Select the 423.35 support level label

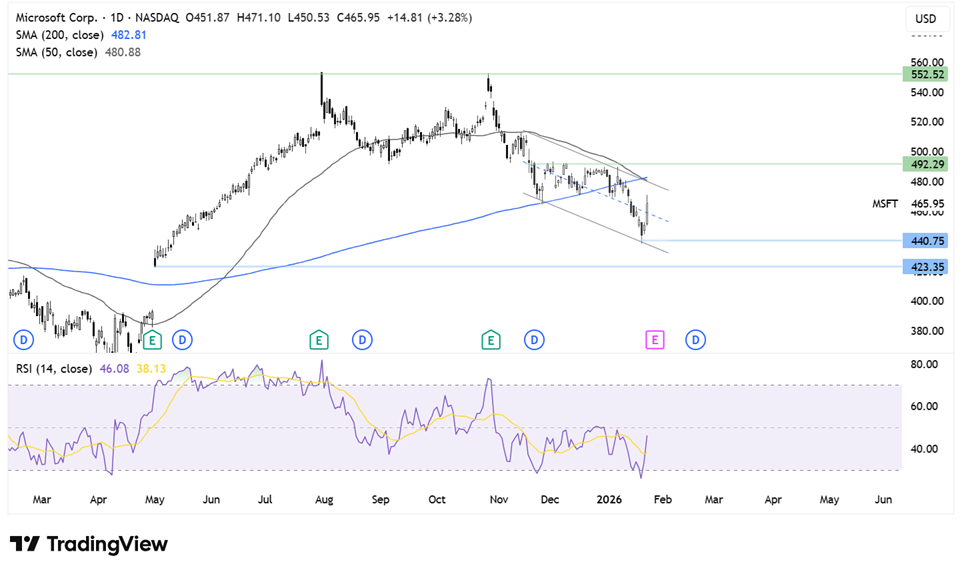924,267
